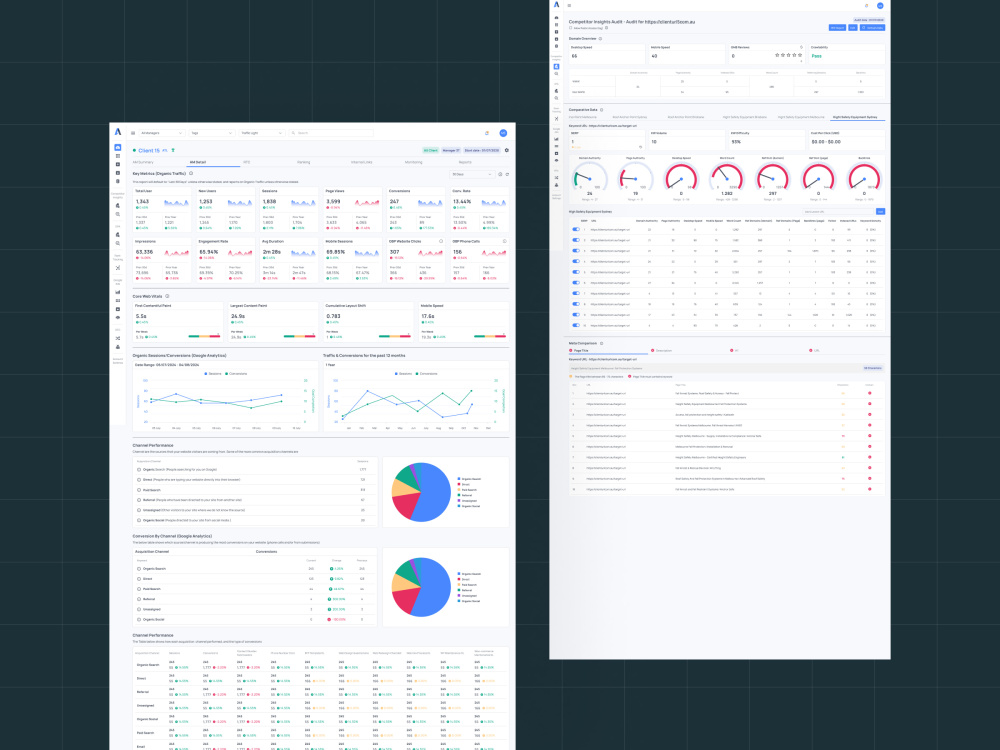
Task: Click info icon beside Core Web Vitals
Action: [x=167, y=296]
